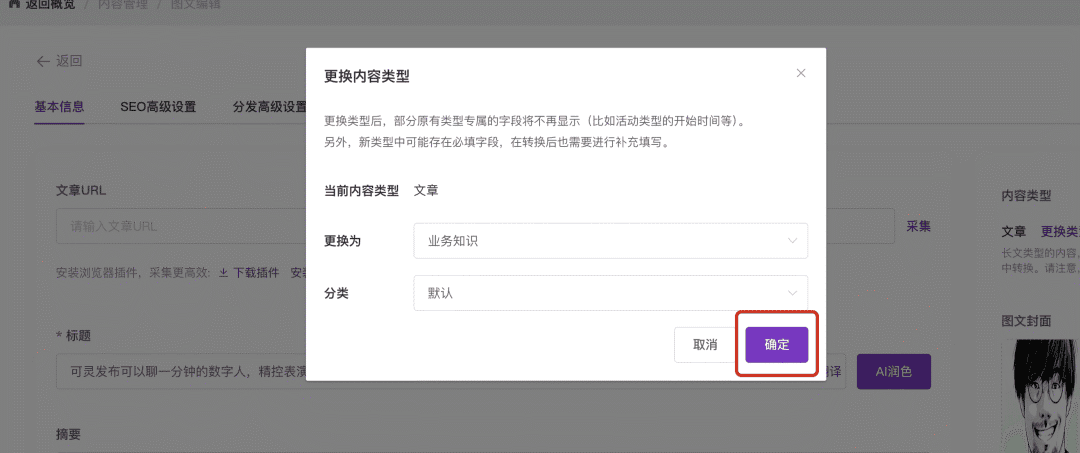
Task: Click the chevron arrow in 更换为 dropdown
Action: [x=793, y=241]
